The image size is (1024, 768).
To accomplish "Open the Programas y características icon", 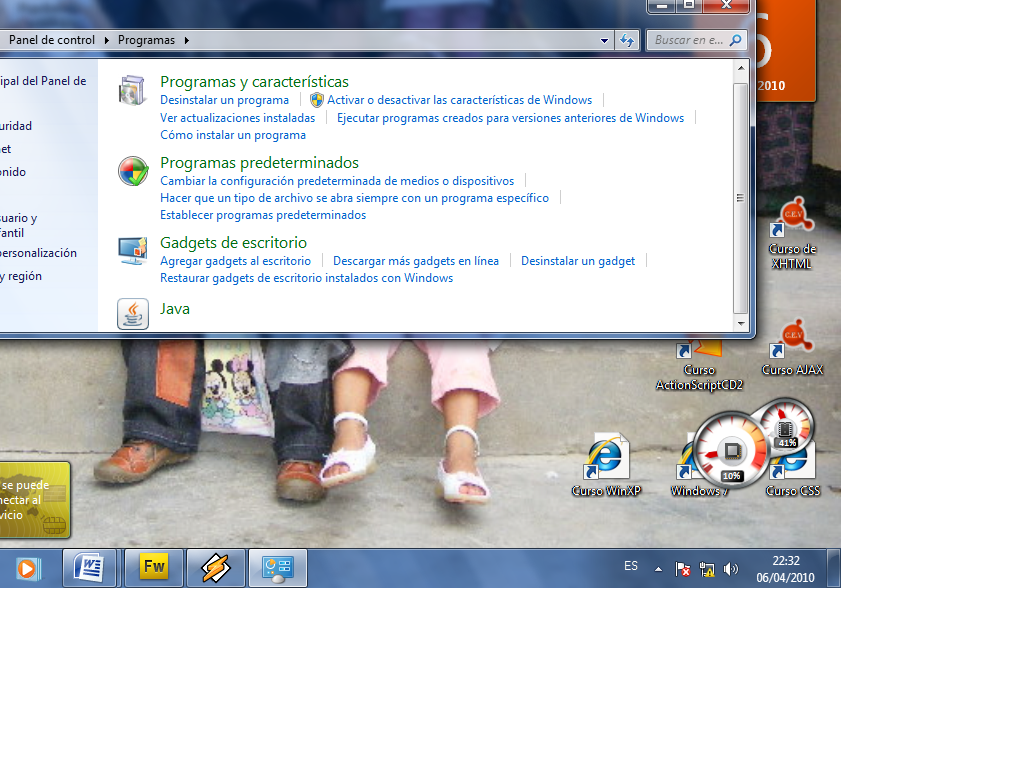I will coord(131,90).
